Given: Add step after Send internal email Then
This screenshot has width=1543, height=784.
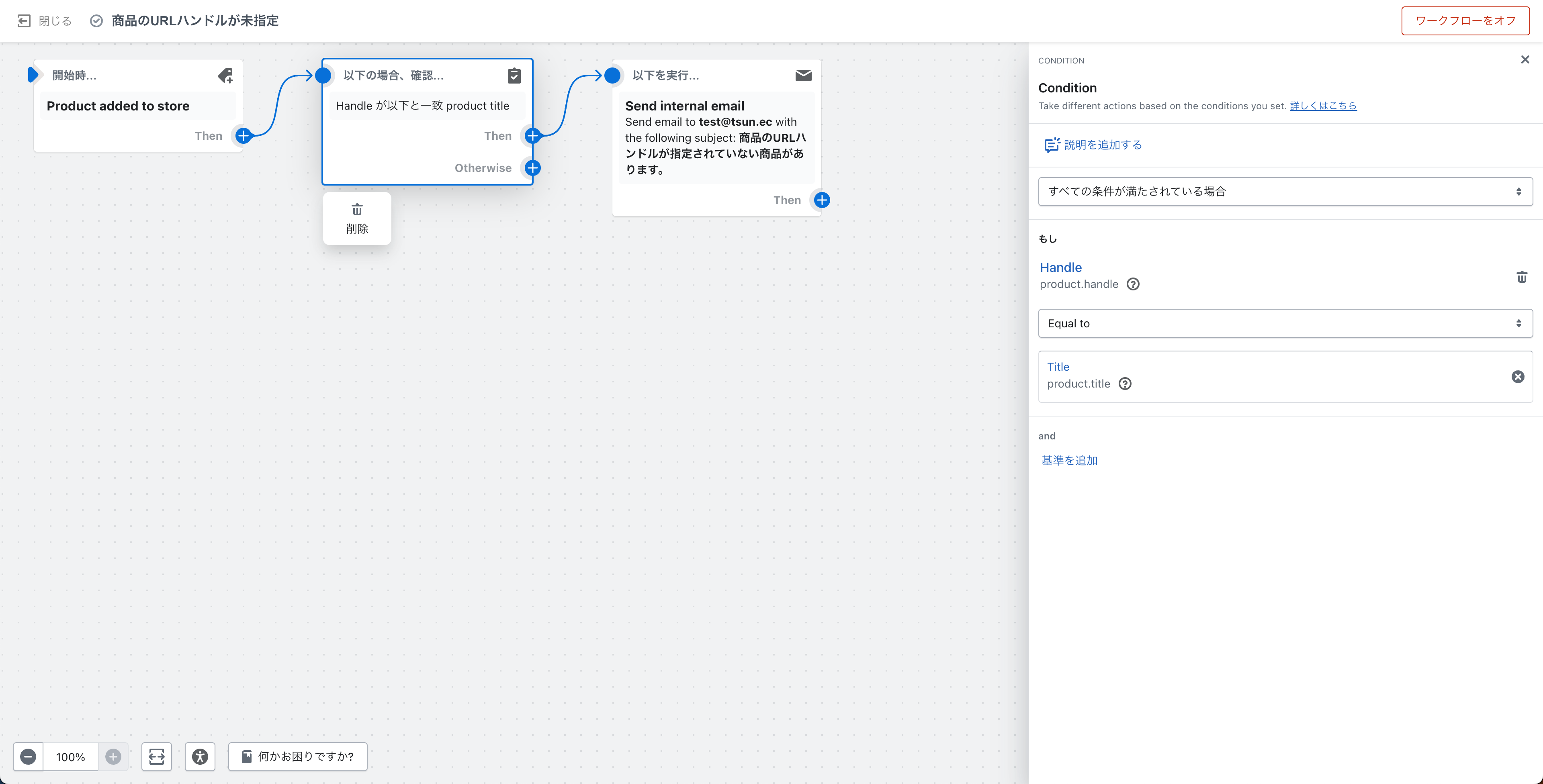Looking at the screenshot, I should pyautogui.click(x=822, y=200).
